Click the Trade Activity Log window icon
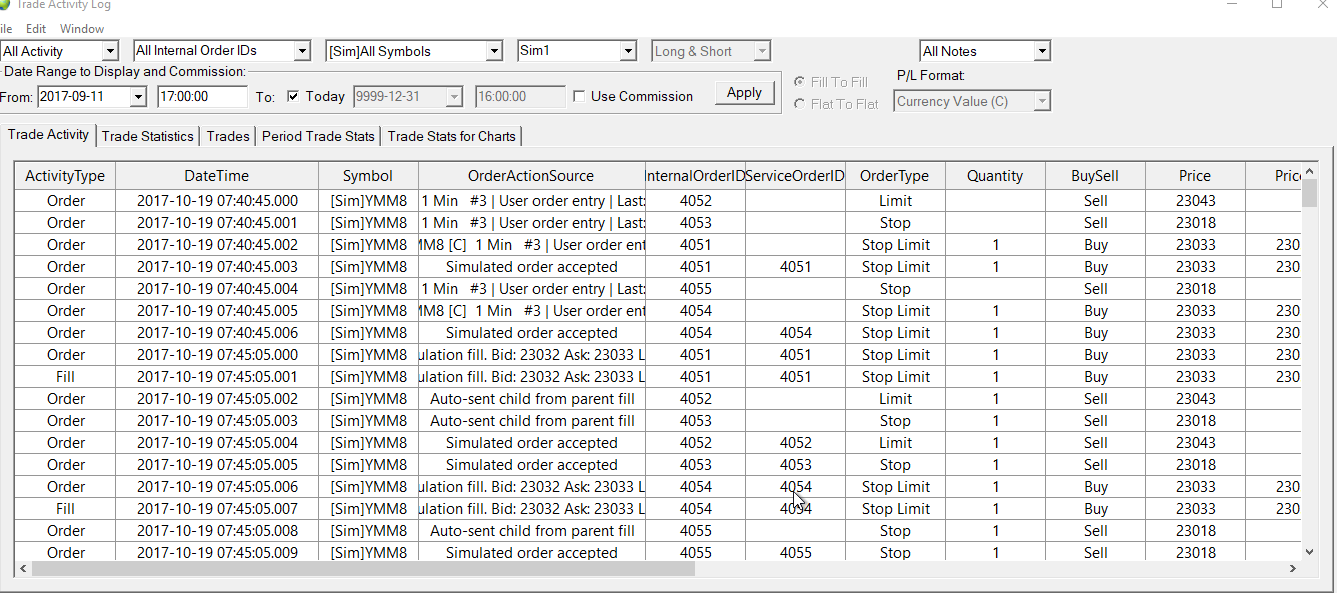The height and width of the screenshot is (593, 1337). pos(6,5)
